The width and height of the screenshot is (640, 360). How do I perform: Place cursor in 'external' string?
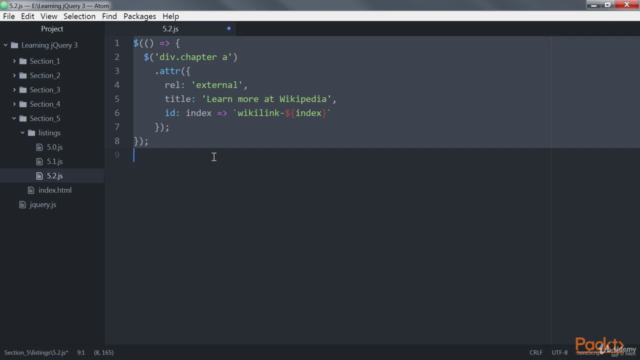(x=217, y=85)
